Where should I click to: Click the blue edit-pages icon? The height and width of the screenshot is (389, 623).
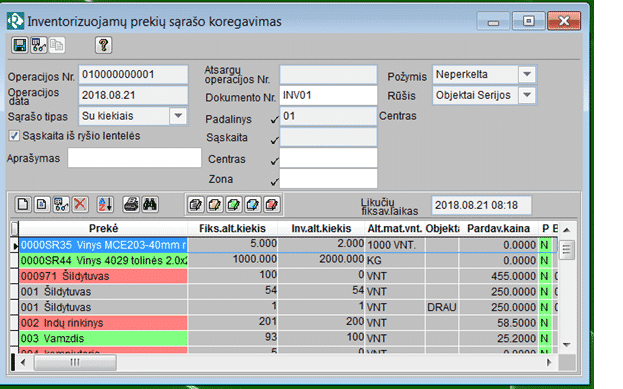click(x=253, y=205)
